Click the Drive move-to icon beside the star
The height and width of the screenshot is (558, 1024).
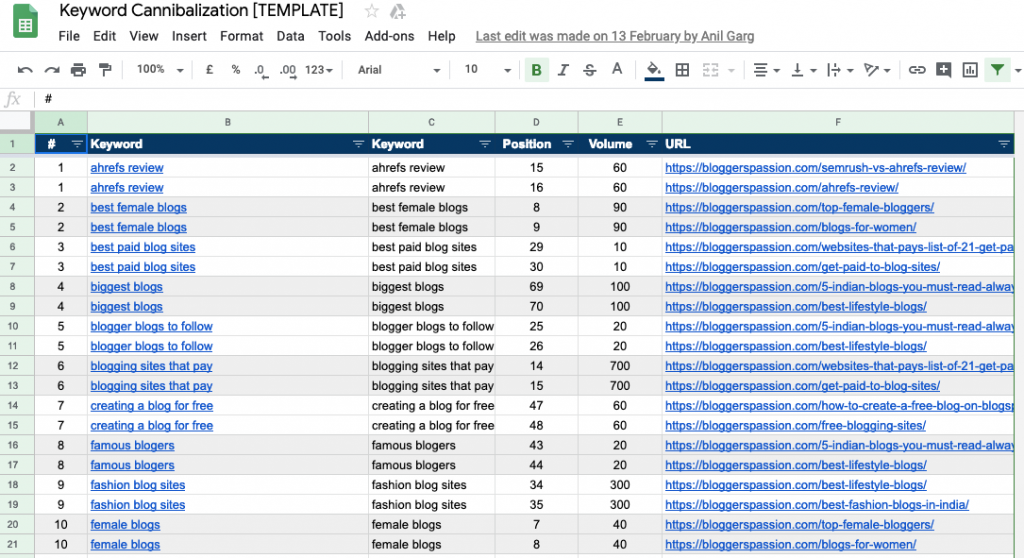398,11
